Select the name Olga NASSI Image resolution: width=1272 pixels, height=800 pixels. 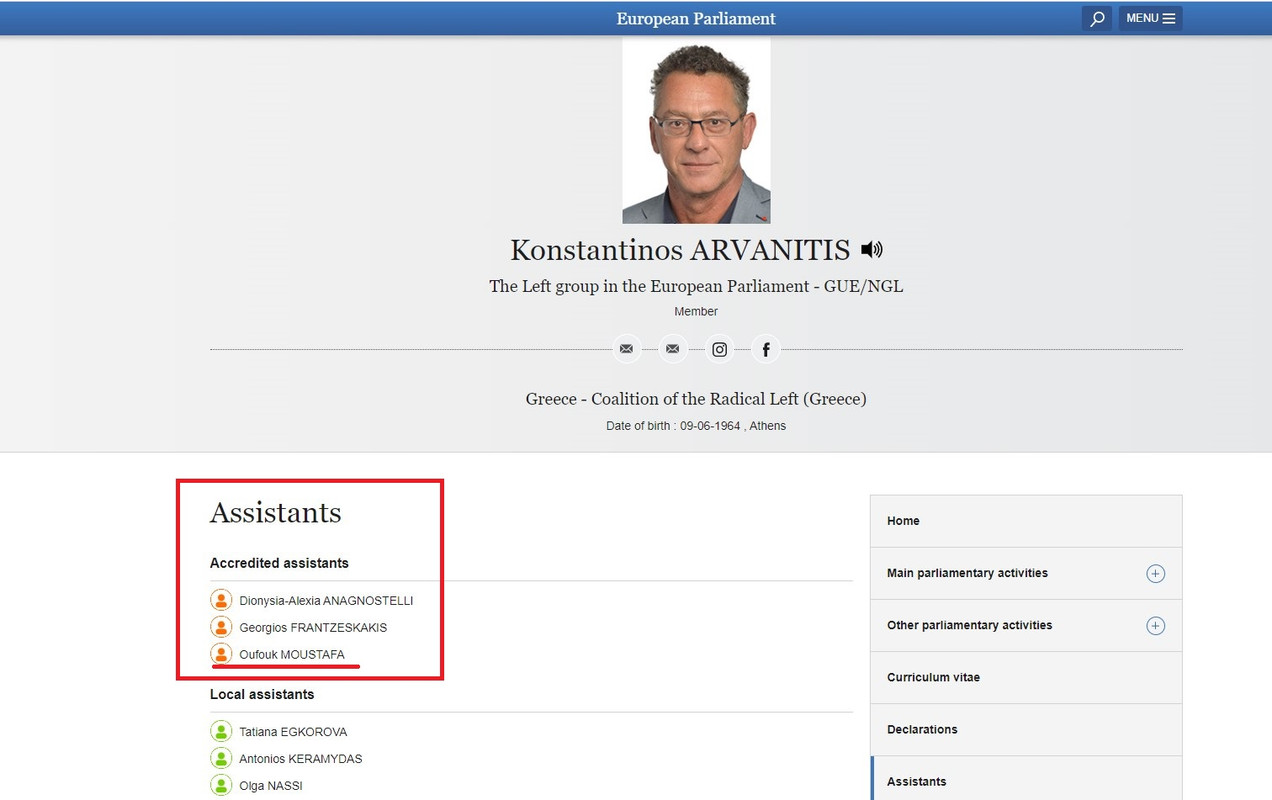coord(271,786)
